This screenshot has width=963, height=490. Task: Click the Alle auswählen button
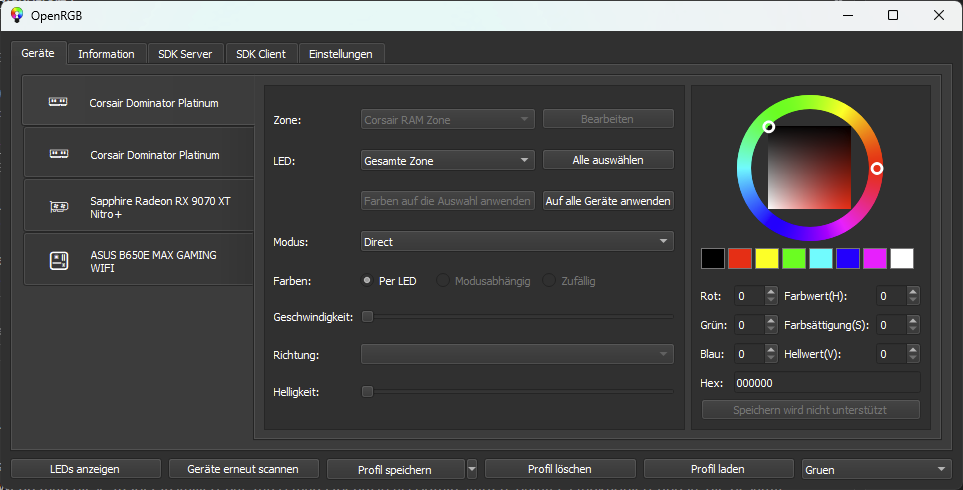(x=608, y=160)
